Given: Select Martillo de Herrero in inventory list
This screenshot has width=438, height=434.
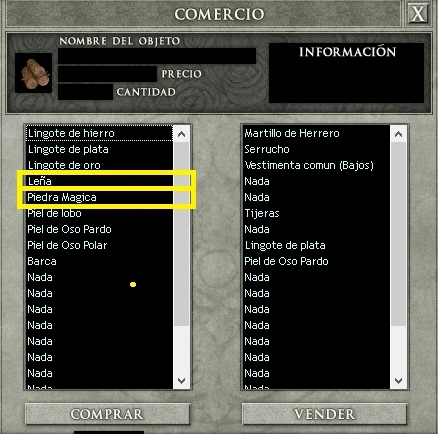Looking at the screenshot, I should tap(316, 133).
